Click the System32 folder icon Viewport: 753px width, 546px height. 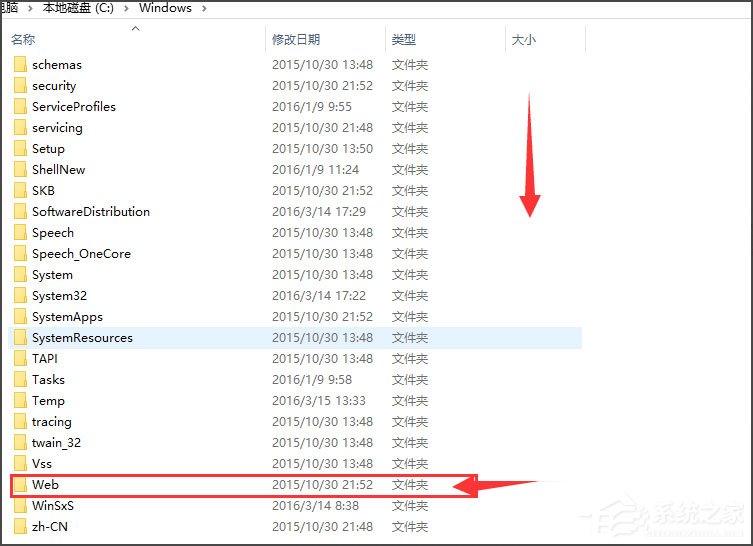pyautogui.click(x=20, y=296)
